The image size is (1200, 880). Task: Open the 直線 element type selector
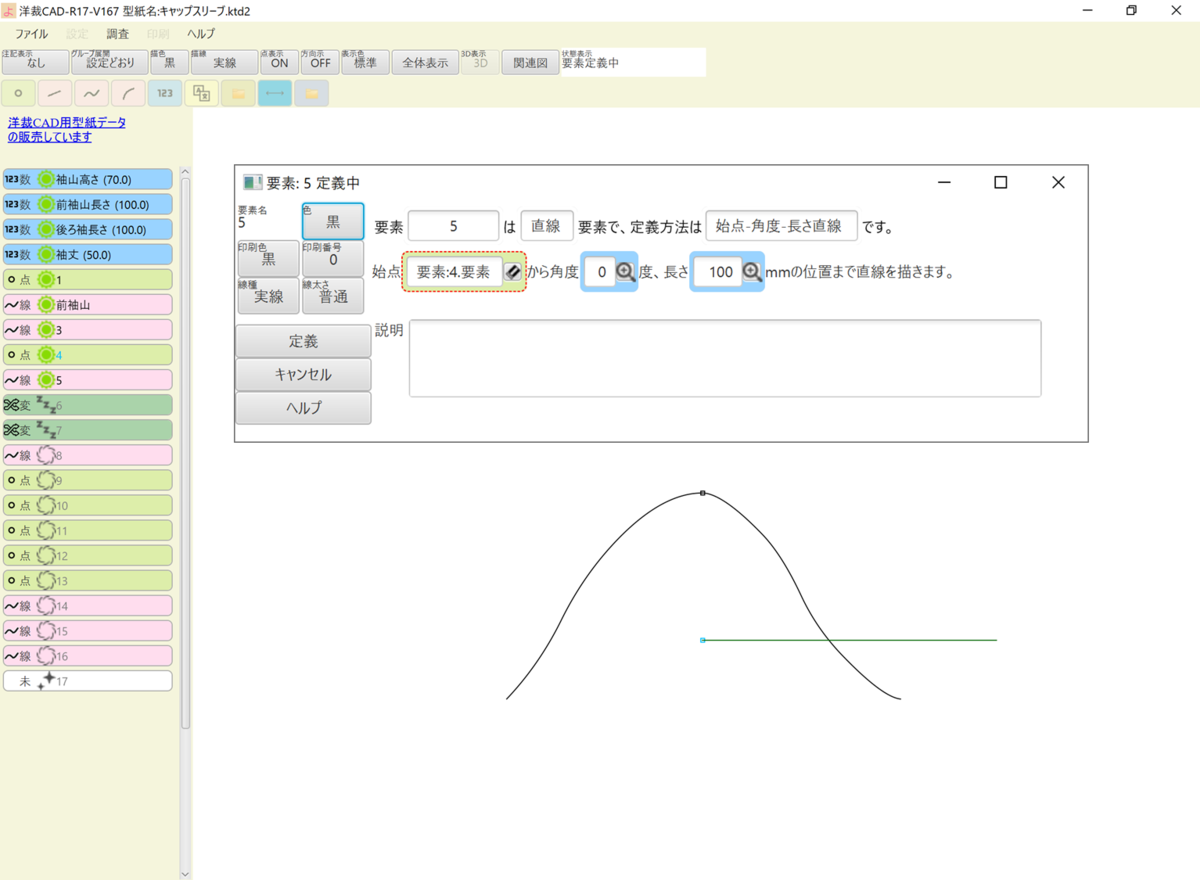(x=547, y=226)
